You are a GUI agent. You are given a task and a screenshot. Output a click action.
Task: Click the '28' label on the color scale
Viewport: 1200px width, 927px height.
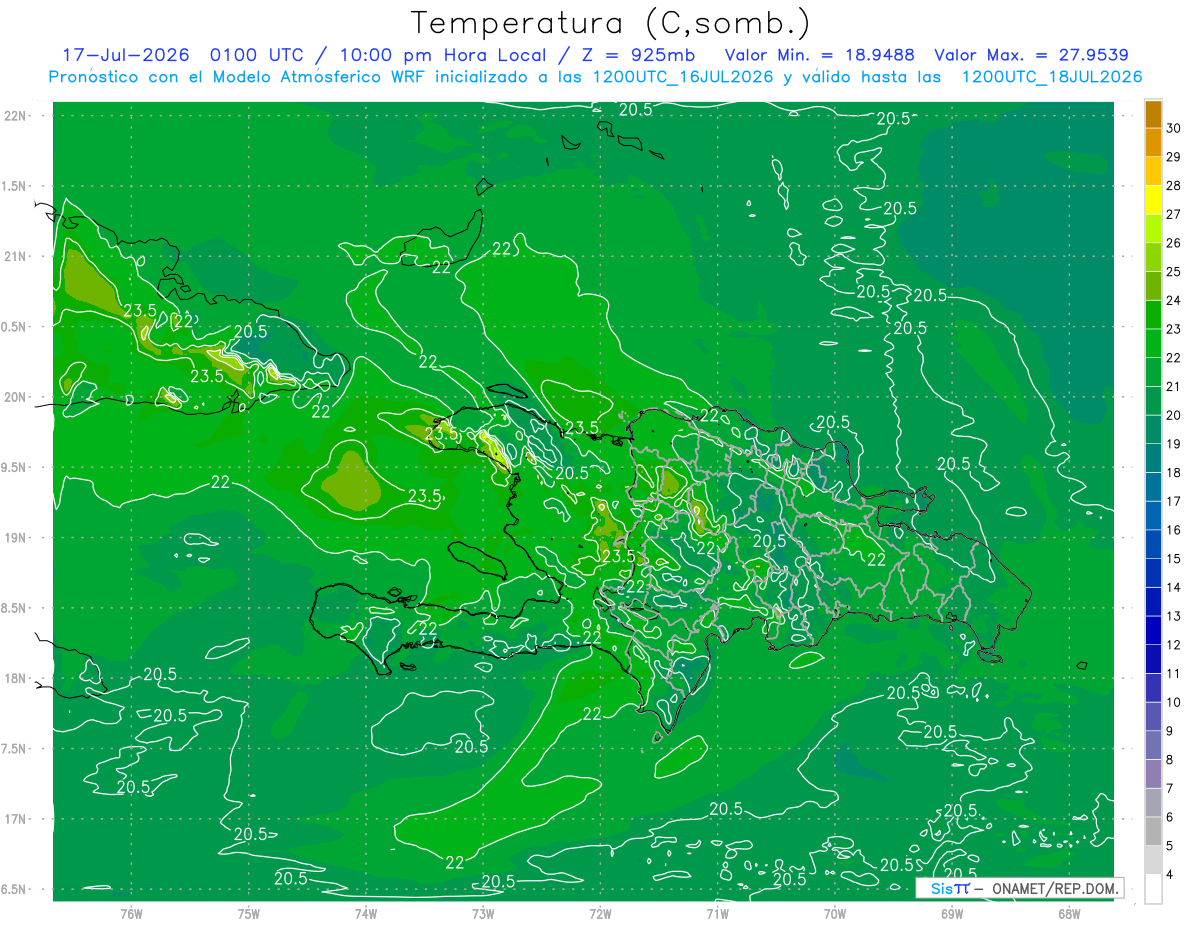click(x=1174, y=186)
